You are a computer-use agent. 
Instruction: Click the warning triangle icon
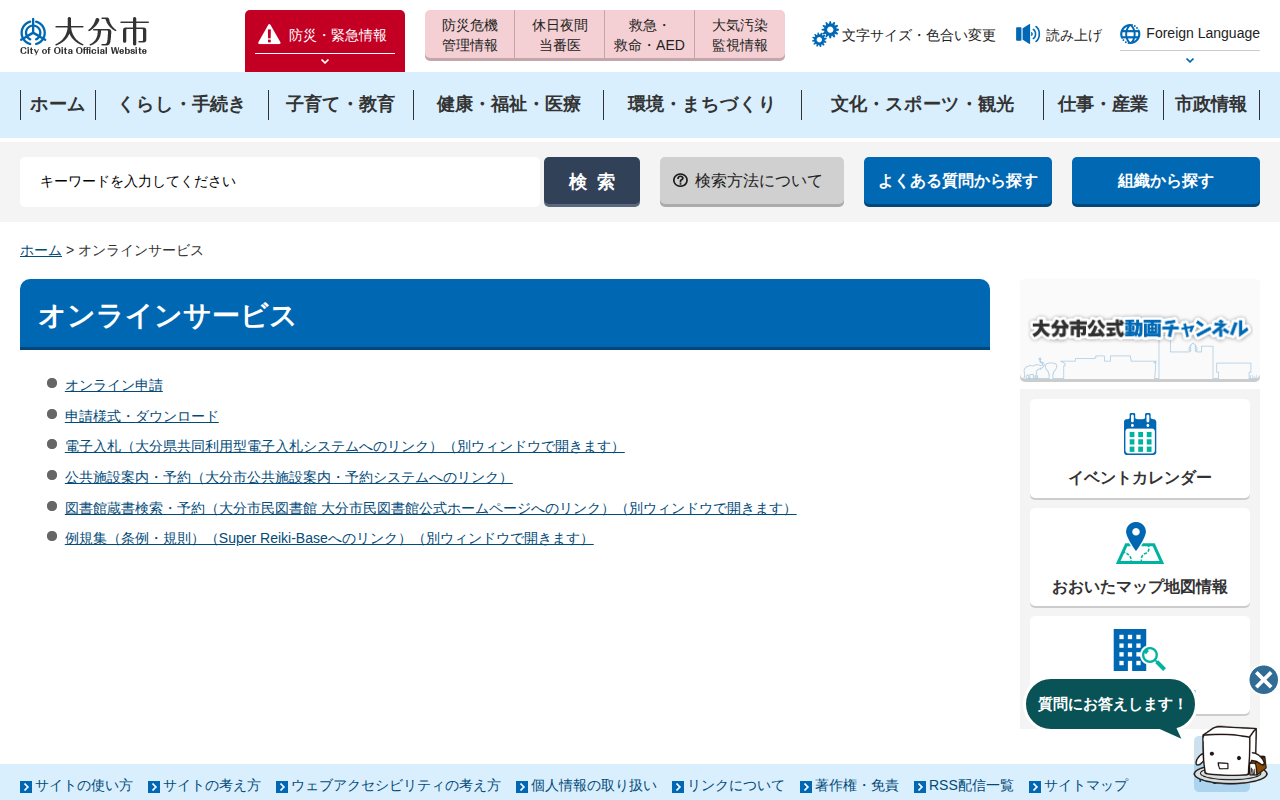(269, 35)
